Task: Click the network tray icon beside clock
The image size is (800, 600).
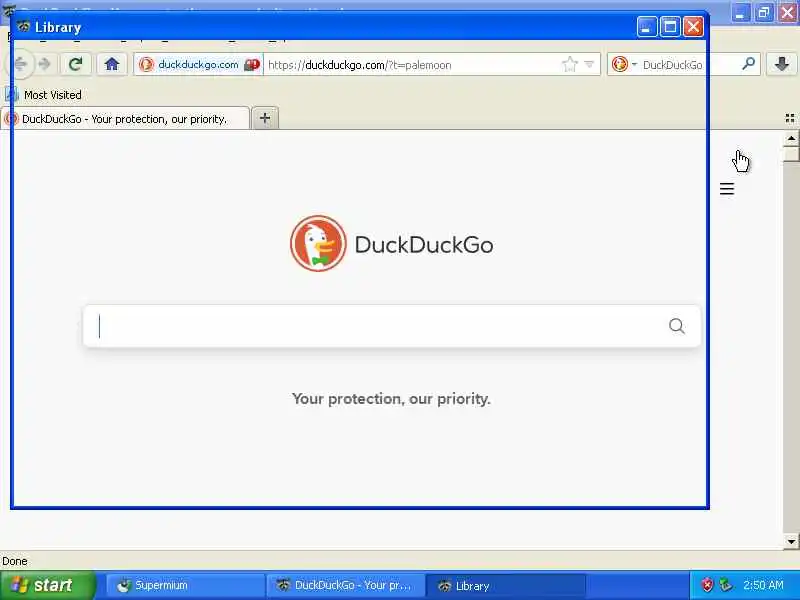Action: coord(725,585)
